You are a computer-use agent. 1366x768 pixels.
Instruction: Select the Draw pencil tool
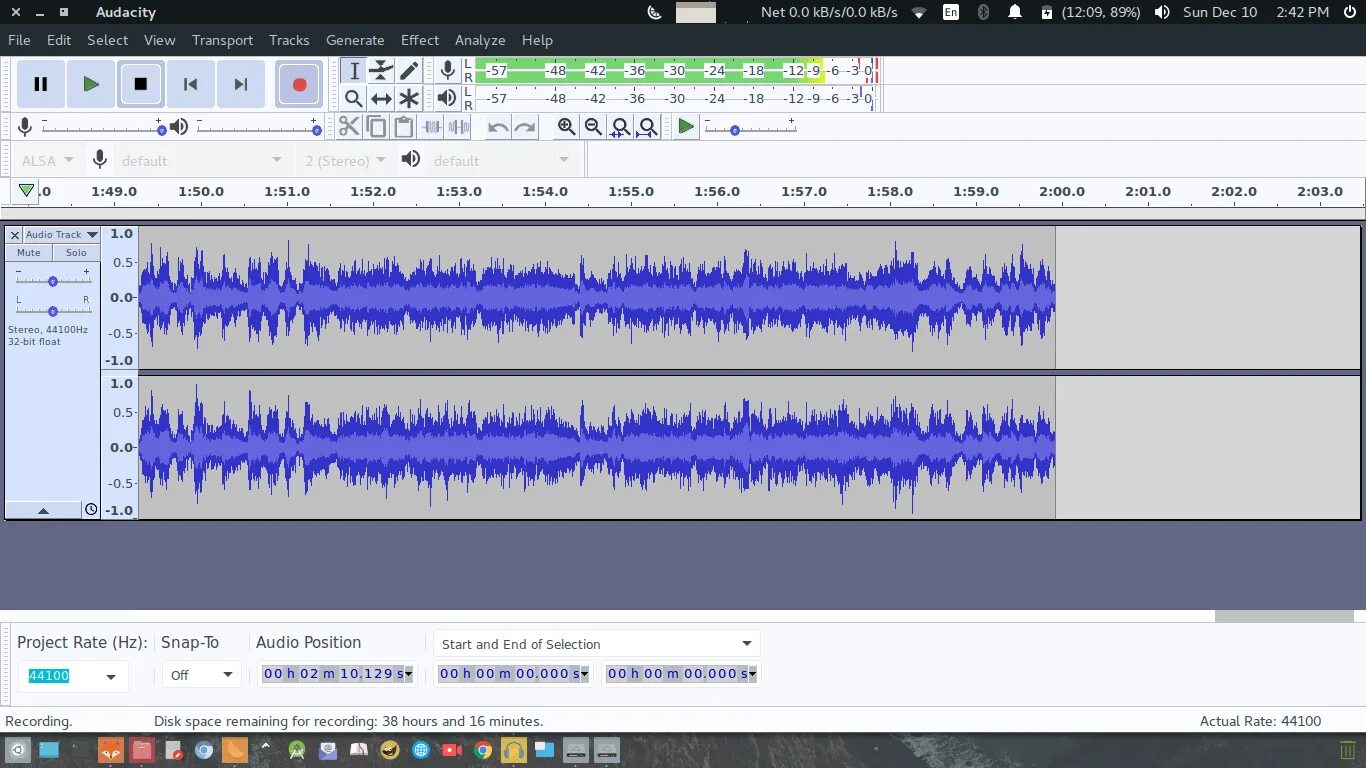(409, 71)
